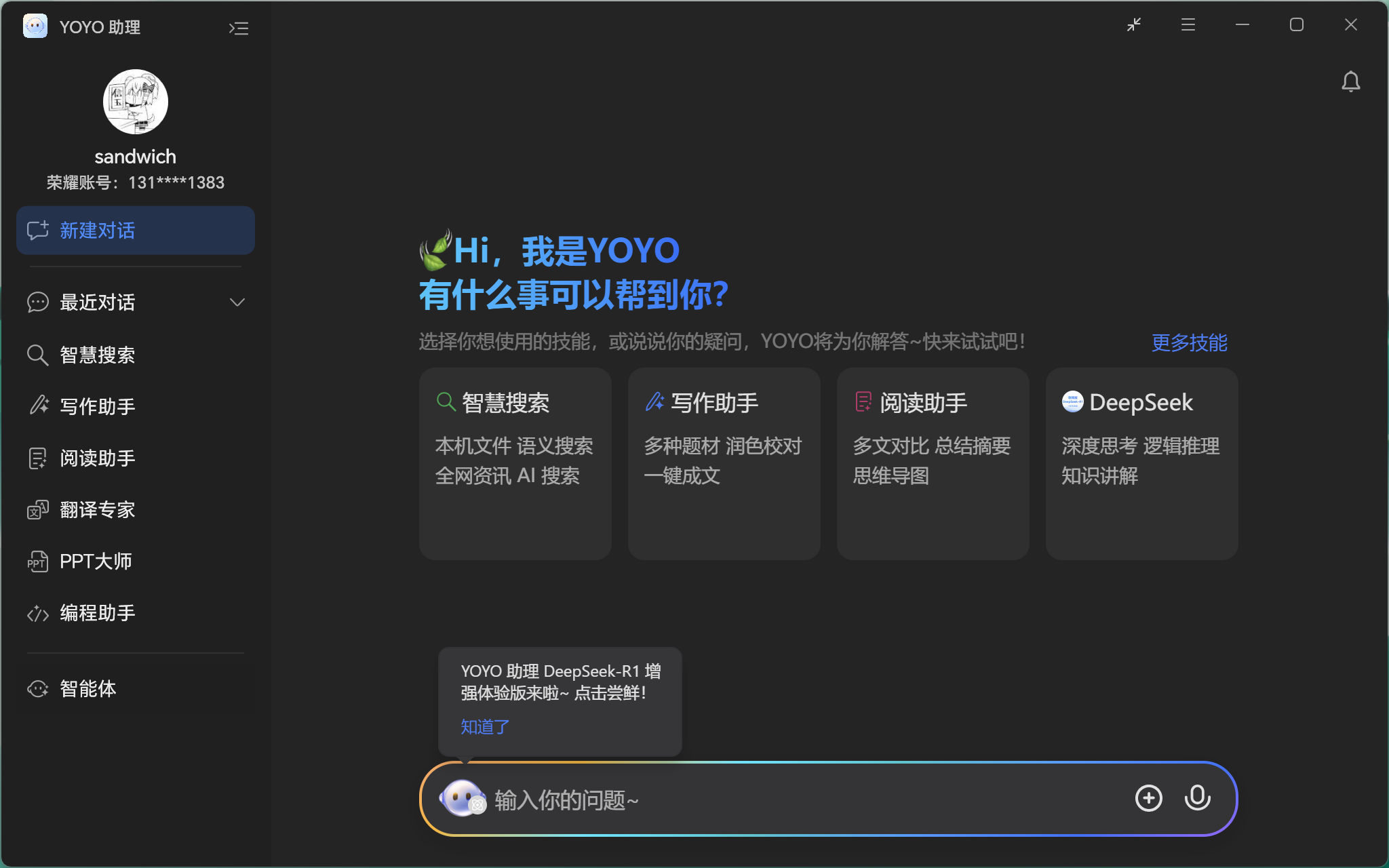Click the green search icon on 智慧搜索 card
This screenshot has height=868, width=1389.
[446, 402]
